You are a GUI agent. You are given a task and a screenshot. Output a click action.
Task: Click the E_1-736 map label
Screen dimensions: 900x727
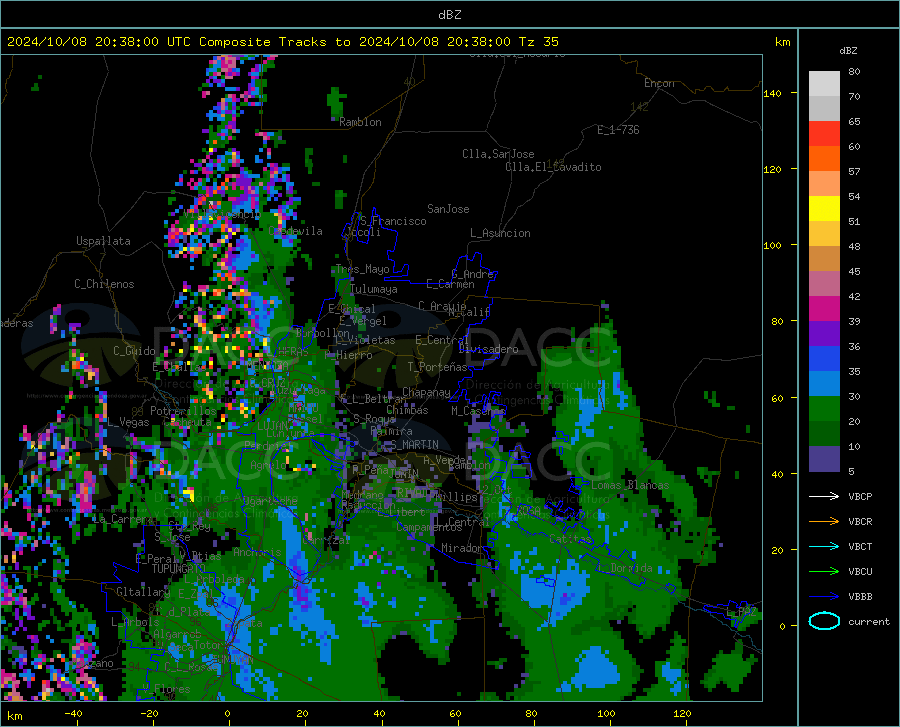coord(618,130)
